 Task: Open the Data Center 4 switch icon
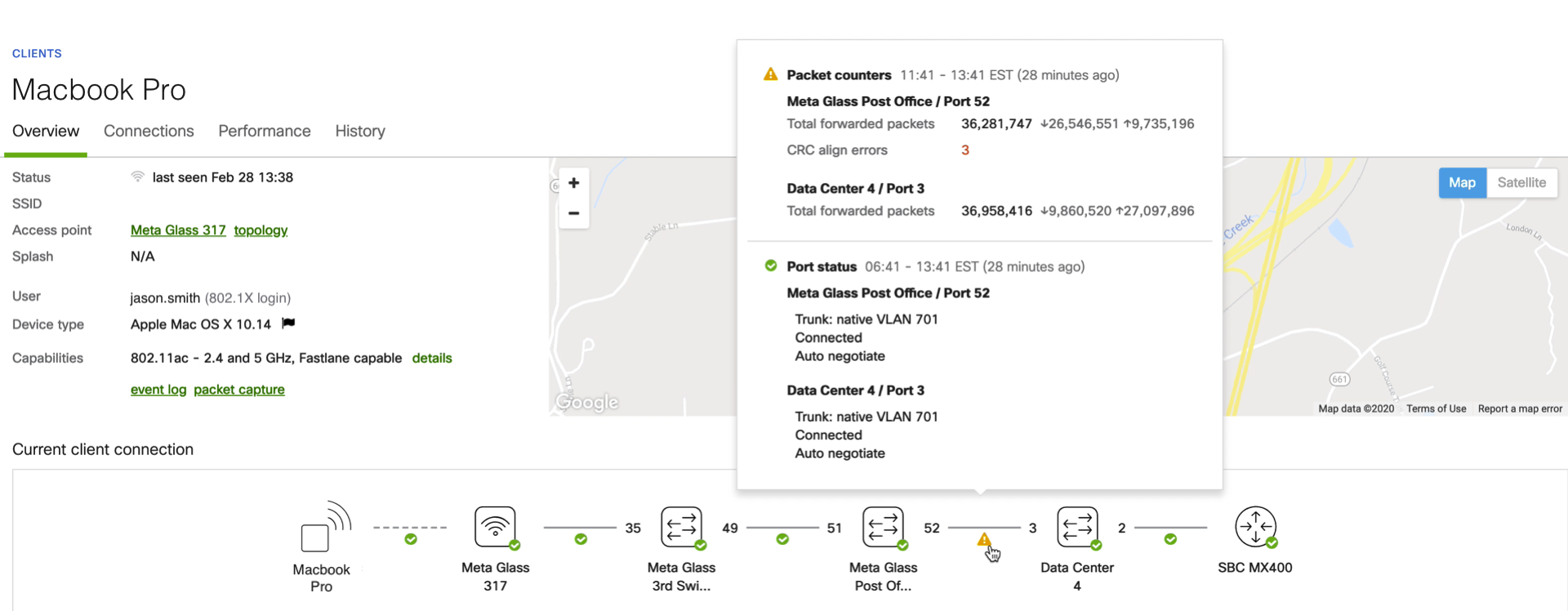(1077, 527)
